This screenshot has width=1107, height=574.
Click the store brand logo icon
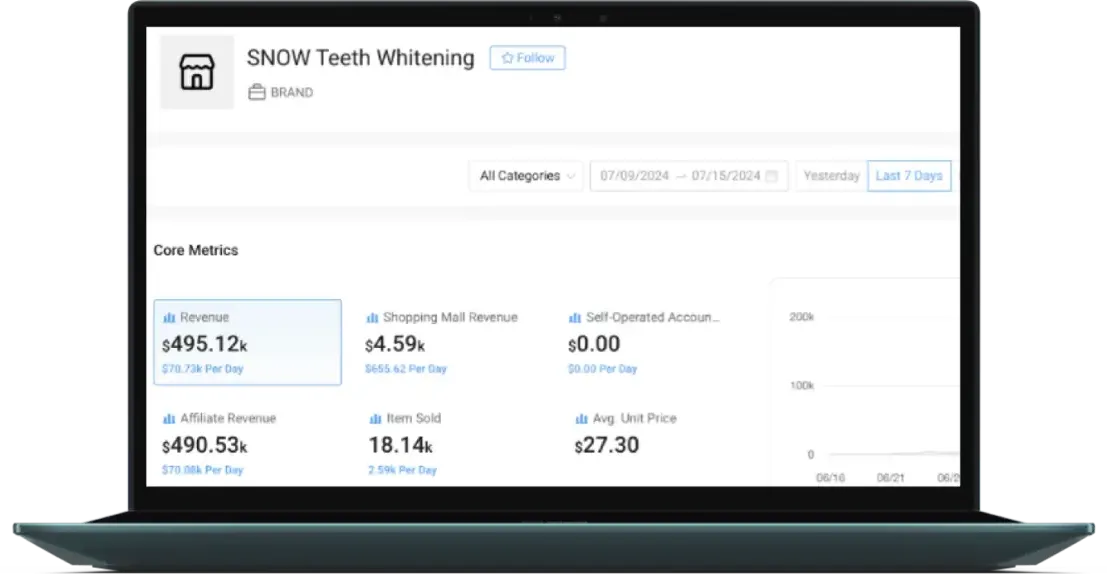tap(196, 72)
